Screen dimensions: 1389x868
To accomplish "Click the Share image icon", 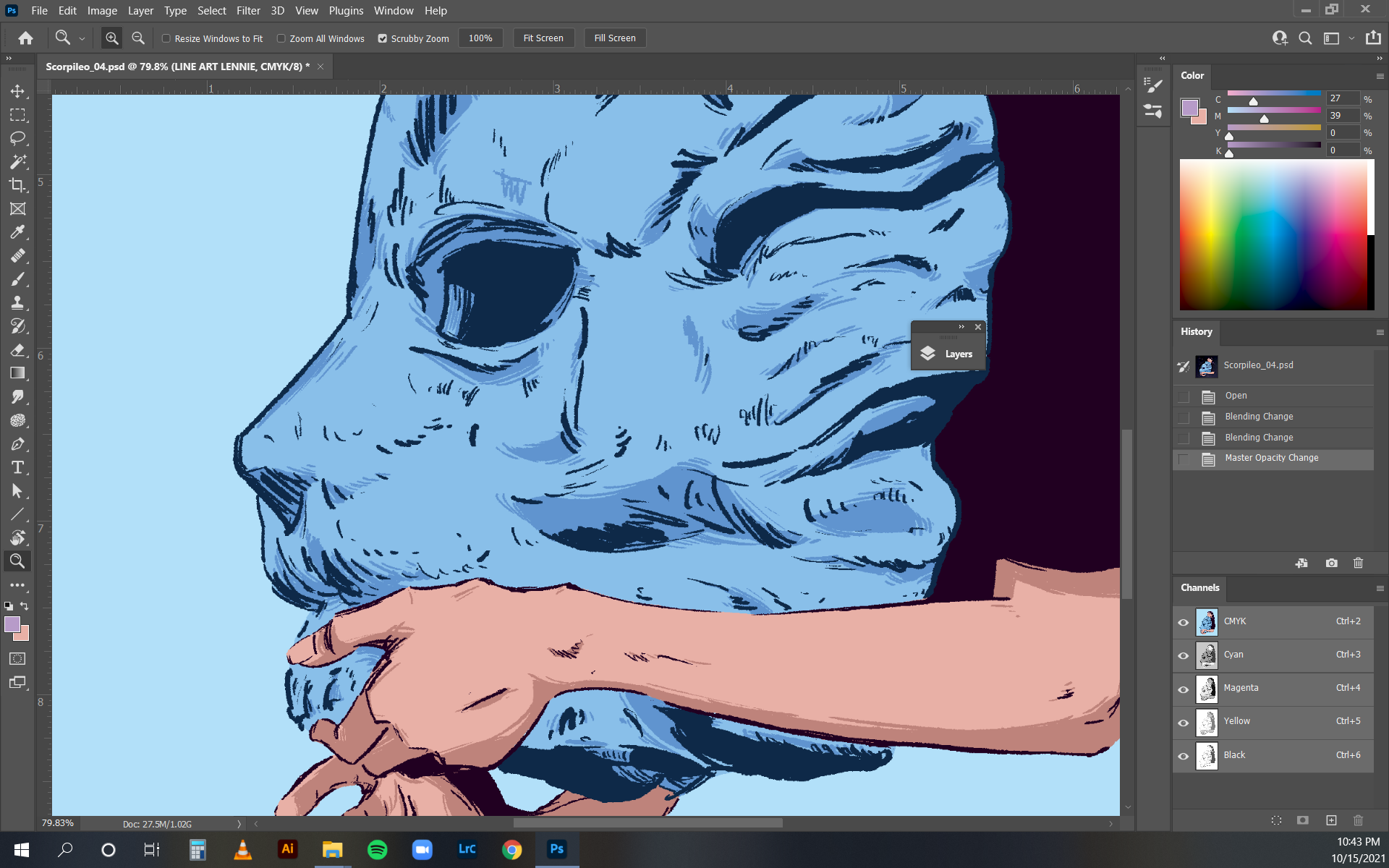I will tap(1373, 38).
